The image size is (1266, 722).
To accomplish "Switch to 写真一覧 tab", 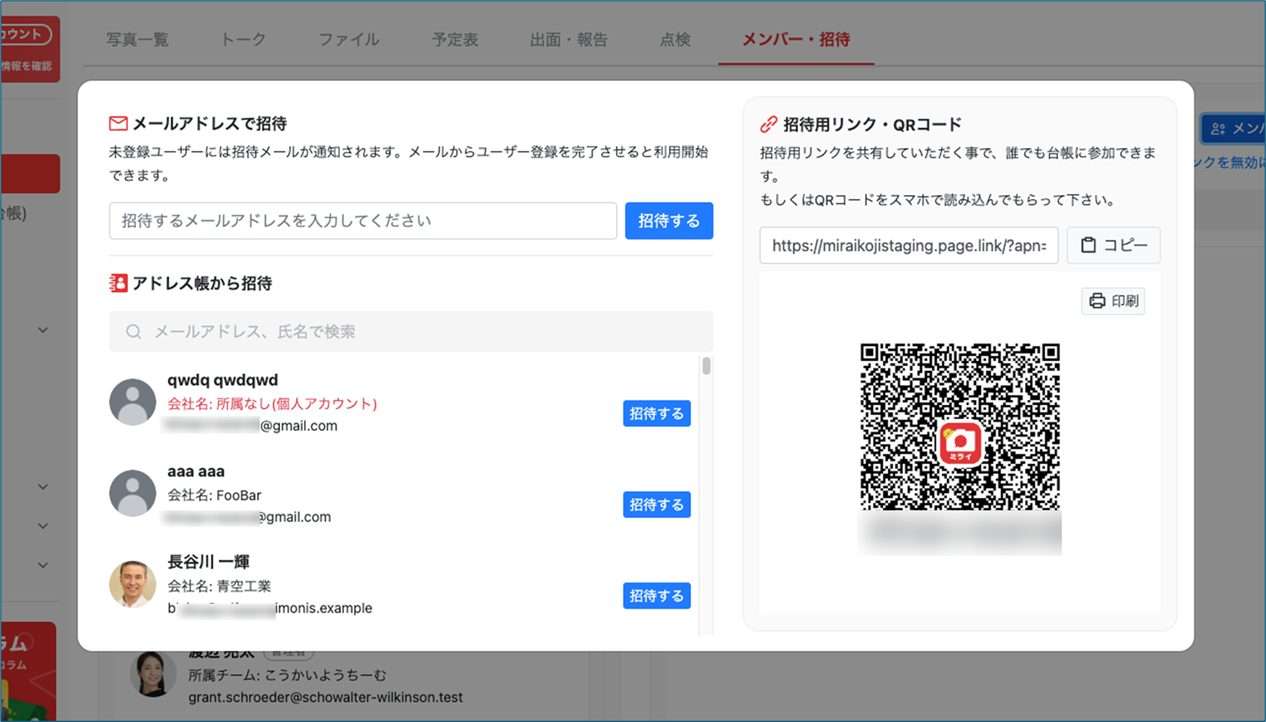I will (138, 40).
